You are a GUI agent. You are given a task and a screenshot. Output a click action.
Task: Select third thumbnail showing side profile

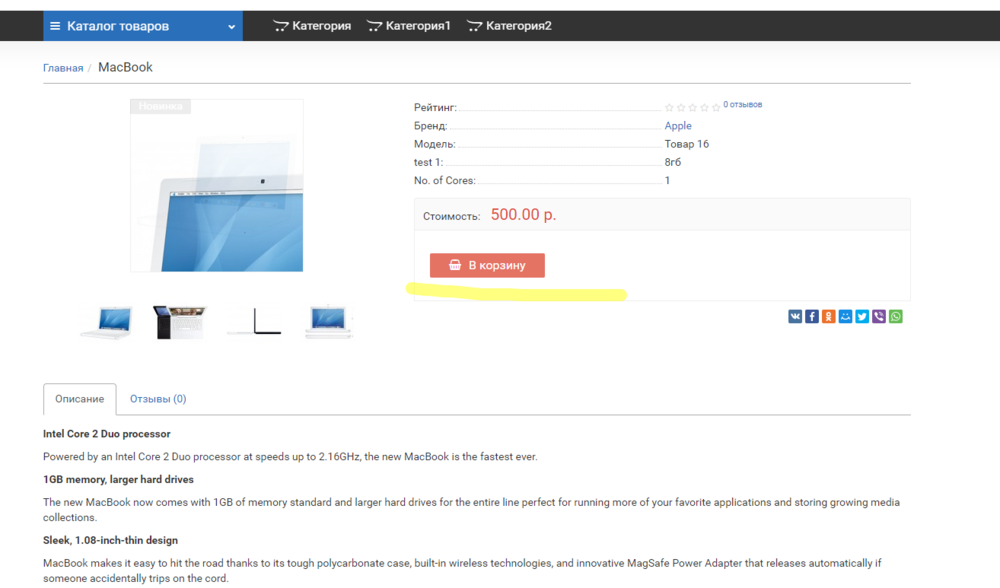click(254, 321)
